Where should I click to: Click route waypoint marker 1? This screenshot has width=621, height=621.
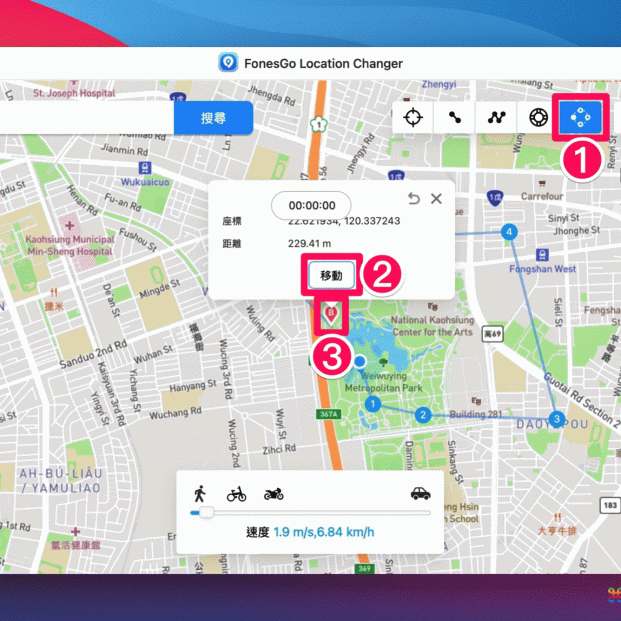coord(372,404)
